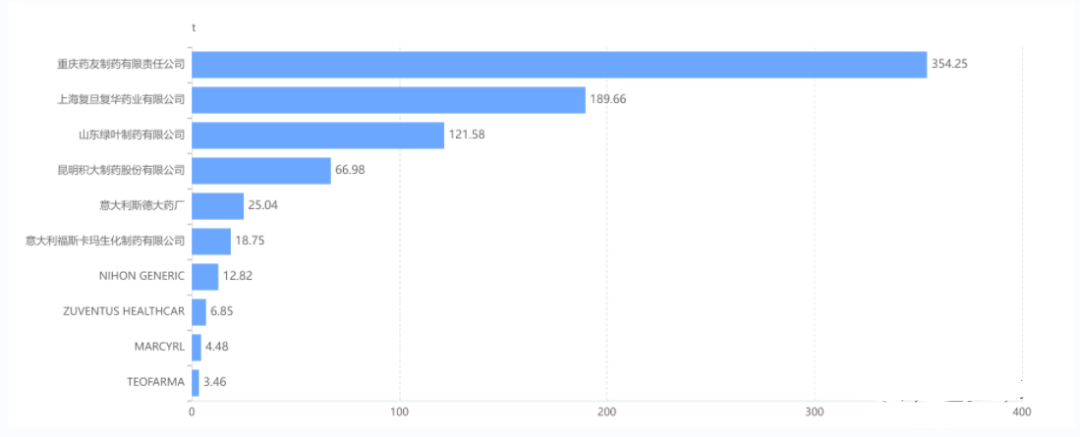Image resolution: width=1080 pixels, height=437 pixels.
Task: Click the 189.66 data label
Action: tap(608, 100)
